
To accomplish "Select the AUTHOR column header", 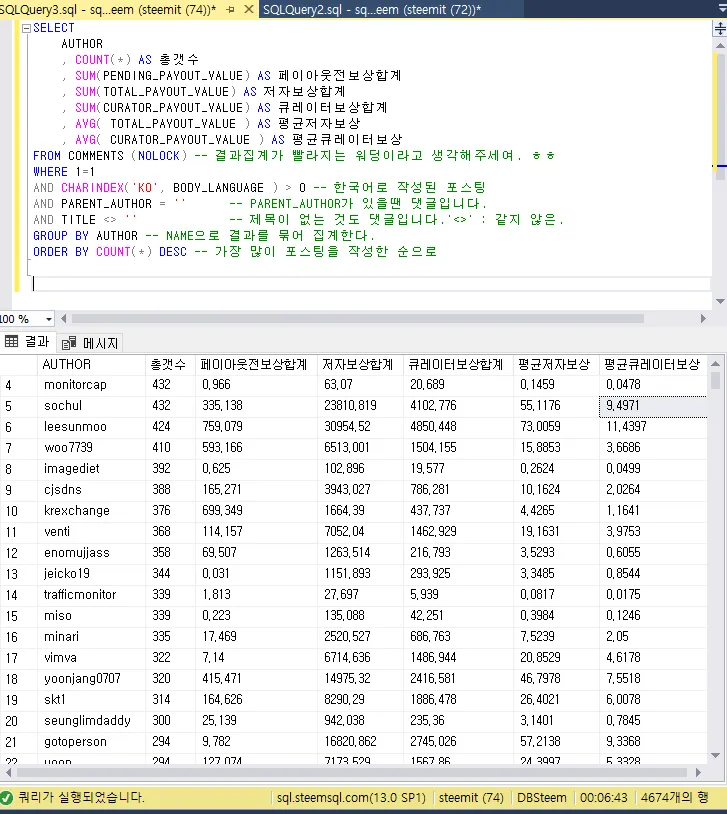I will (91, 364).
